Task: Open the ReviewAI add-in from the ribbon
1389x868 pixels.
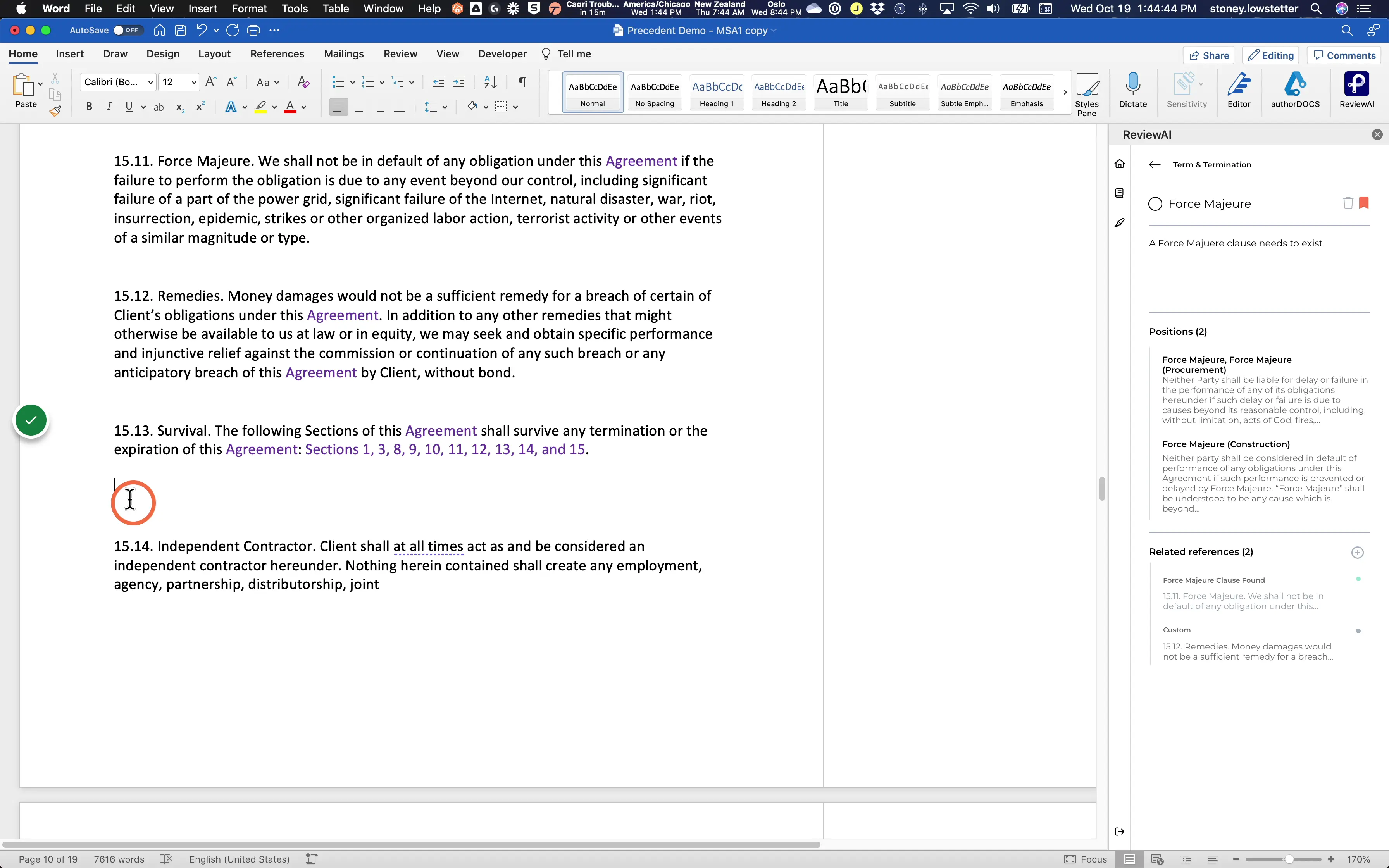Action: [x=1356, y=90]
